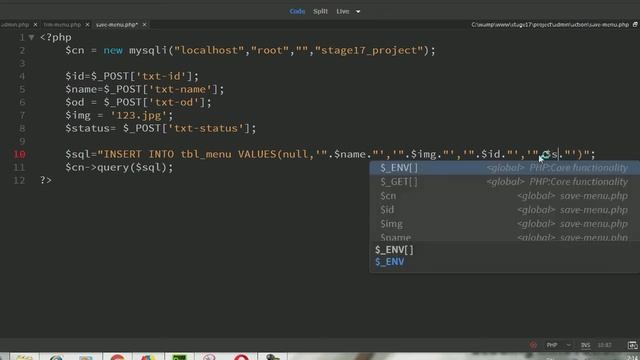Switch to Live view
640x360 pixels.
click(342, 11)
